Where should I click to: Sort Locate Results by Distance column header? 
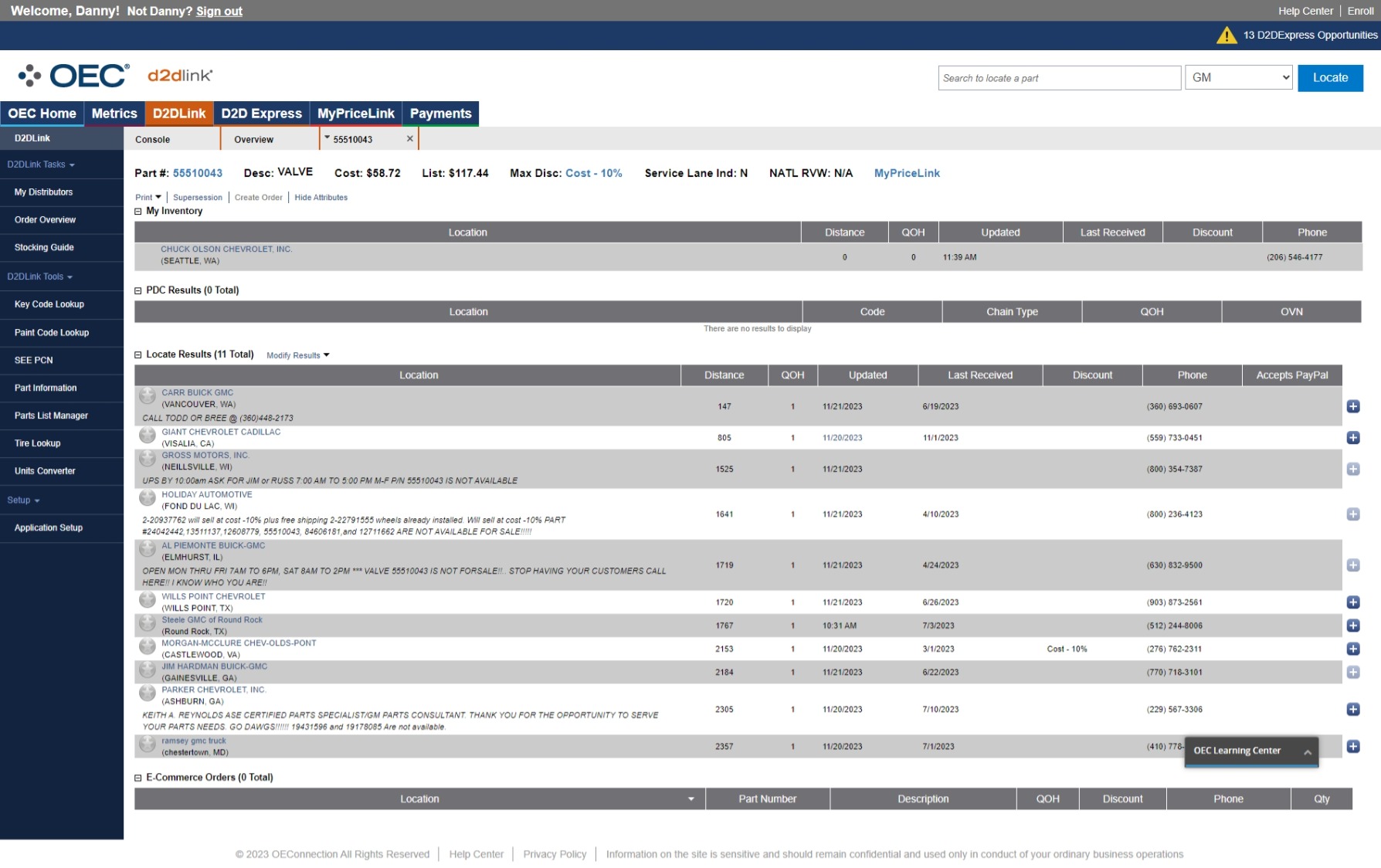click(724, 375)
